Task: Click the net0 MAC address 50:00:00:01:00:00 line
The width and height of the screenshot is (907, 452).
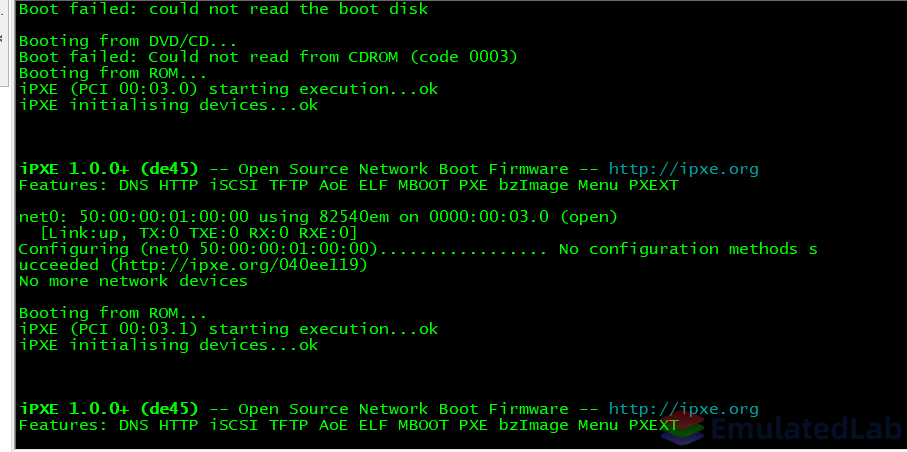Action: point(318,217)
